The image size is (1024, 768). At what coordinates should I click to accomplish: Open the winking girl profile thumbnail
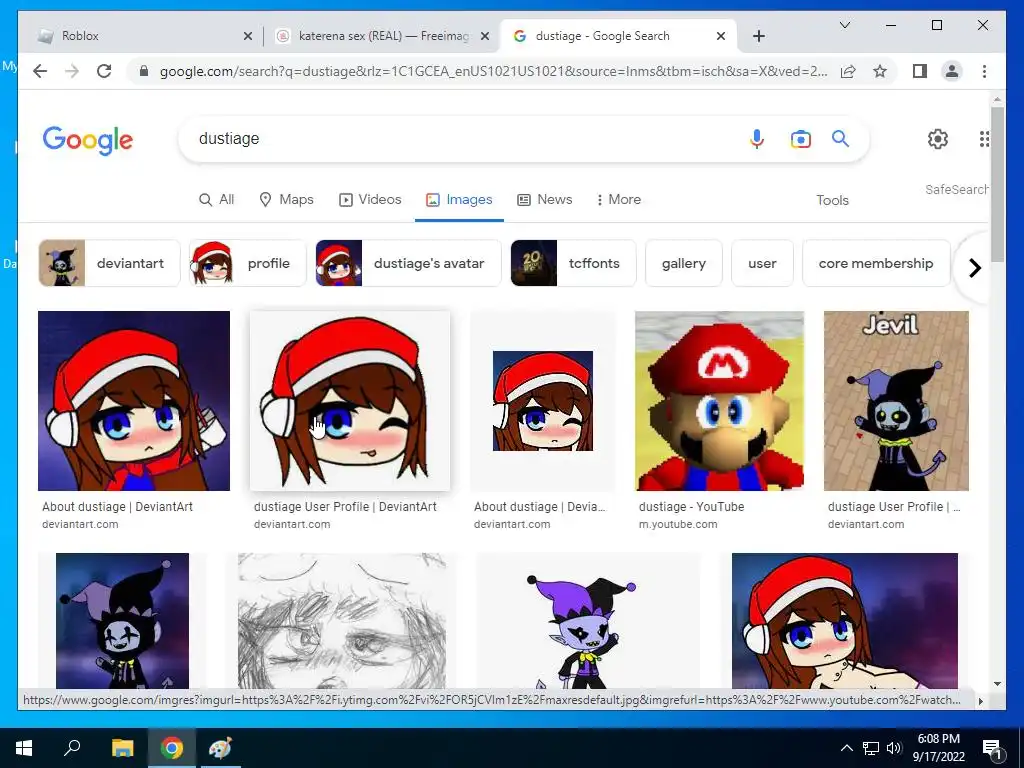coord(350,400)
